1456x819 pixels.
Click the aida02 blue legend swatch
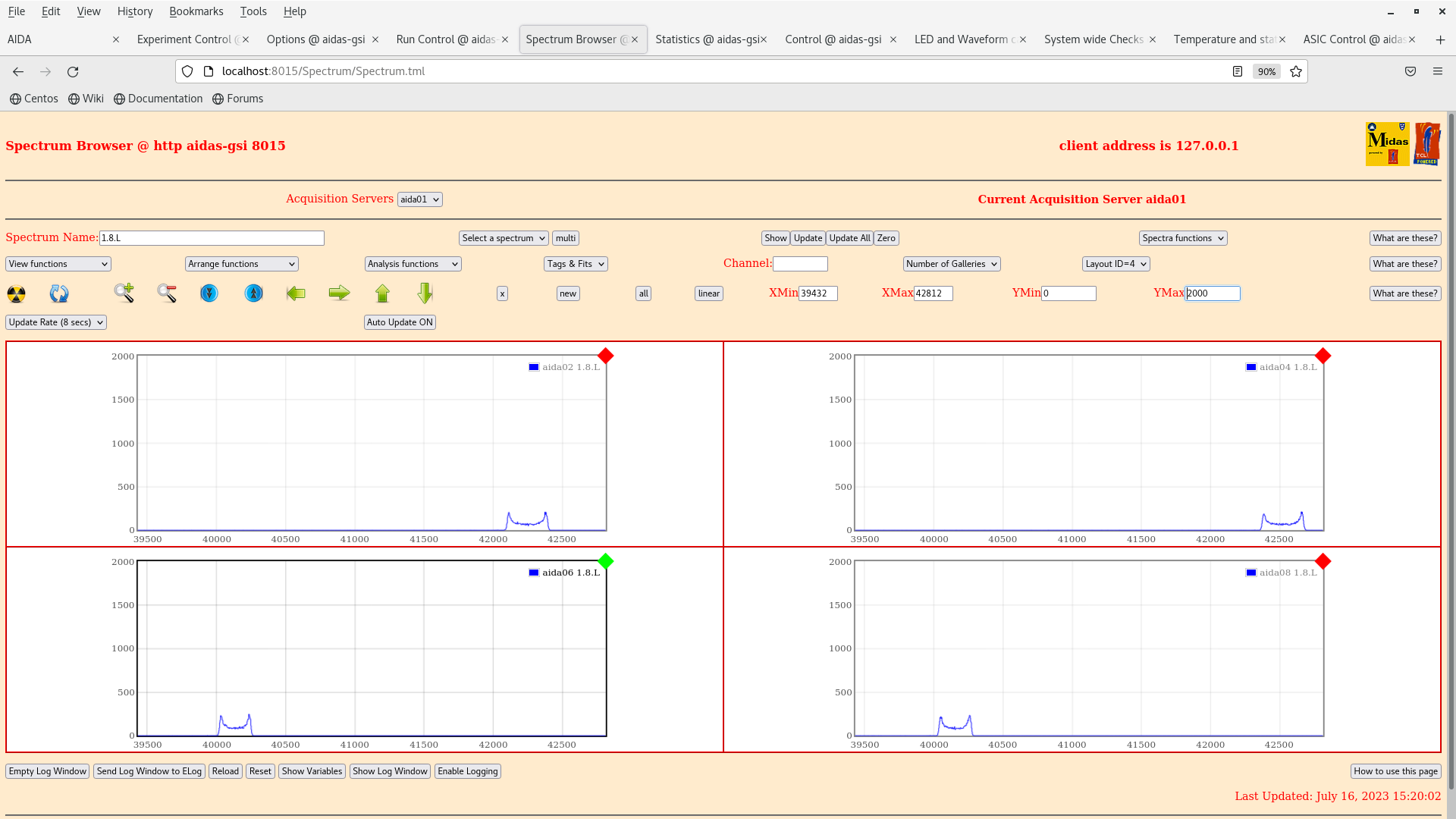pyautogui.click(x=534, y=367)
